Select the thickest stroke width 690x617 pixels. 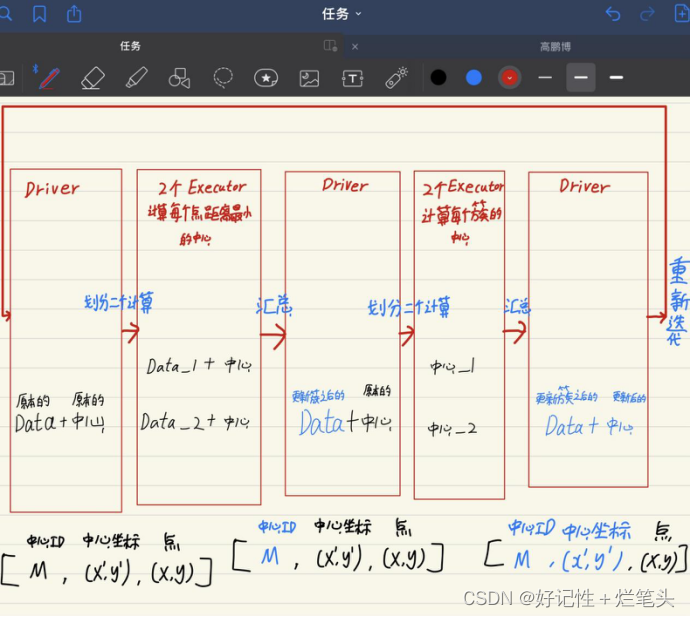point(616,77)
